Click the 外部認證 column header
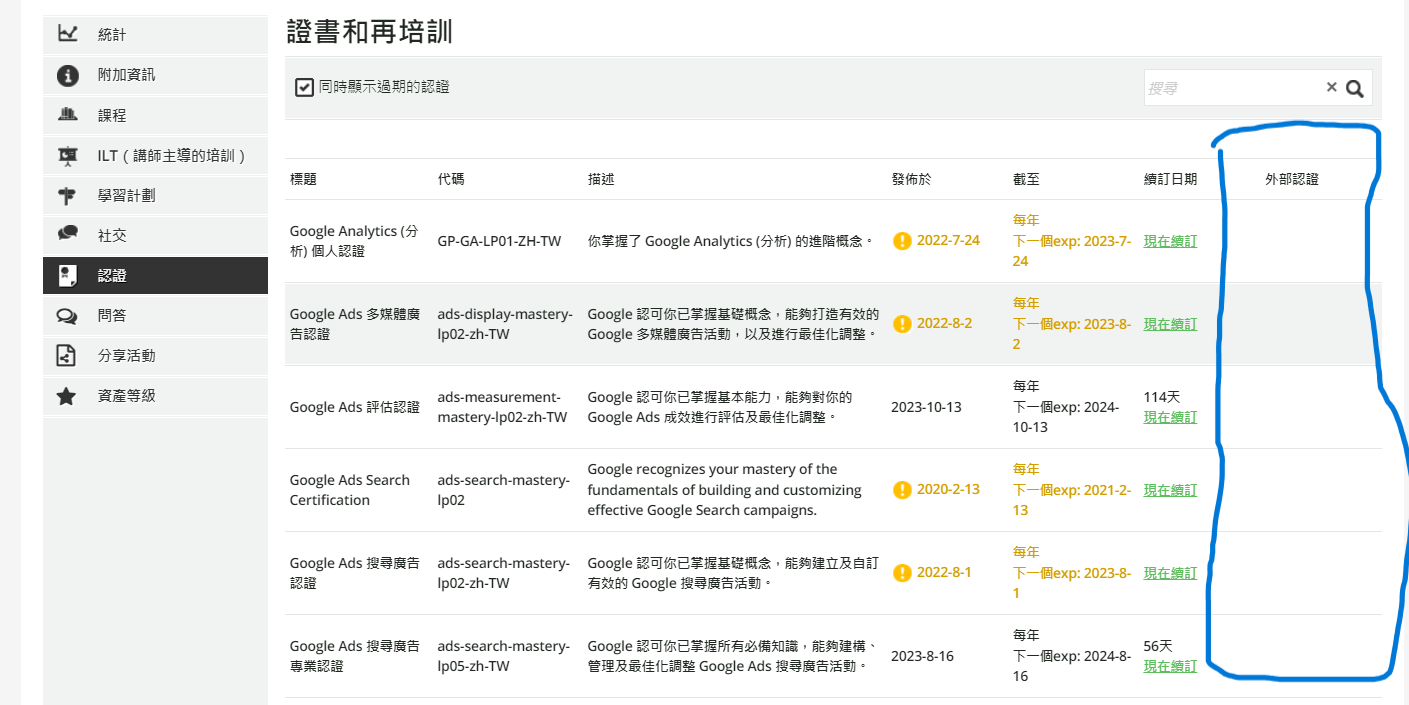Screen dimensions: 1409x705 1292,179
